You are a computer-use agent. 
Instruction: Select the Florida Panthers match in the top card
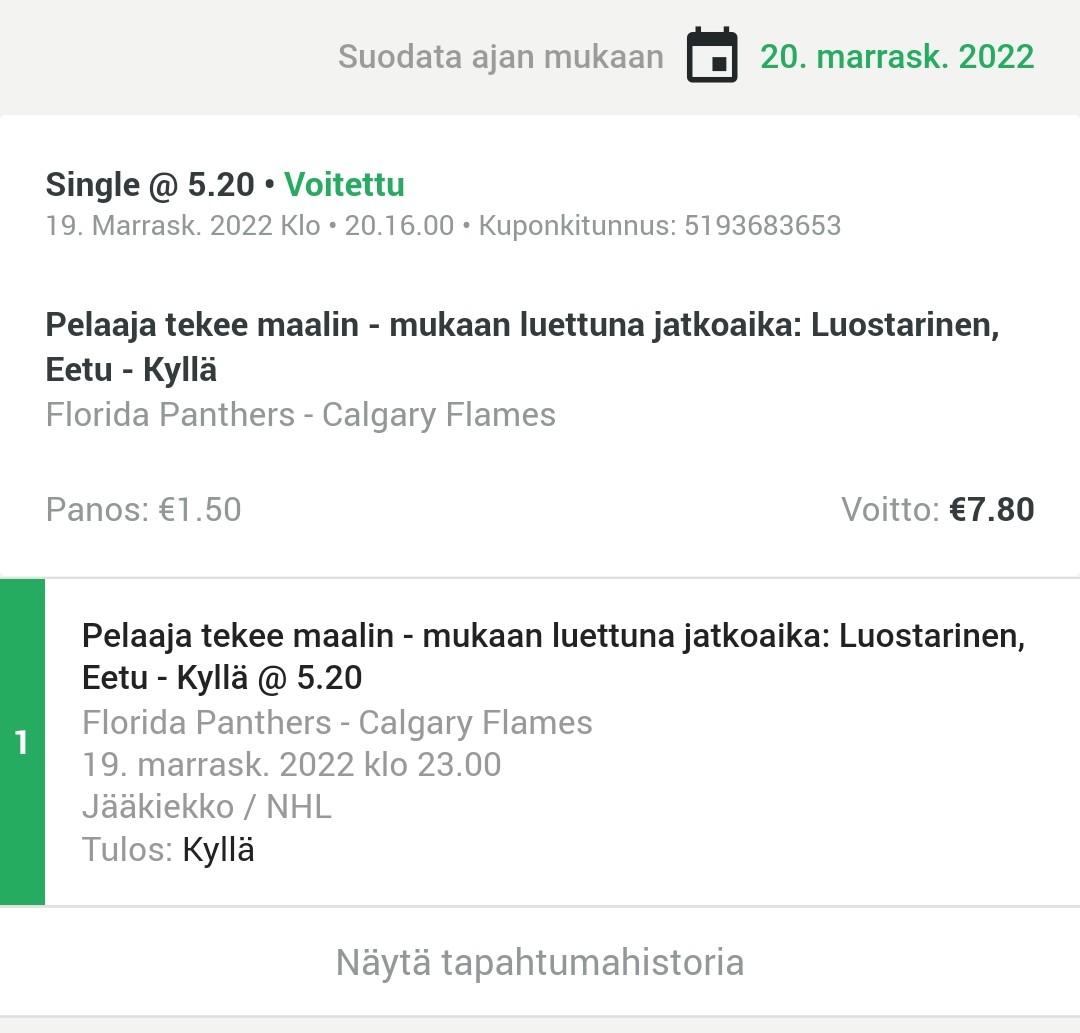(300, 415)
